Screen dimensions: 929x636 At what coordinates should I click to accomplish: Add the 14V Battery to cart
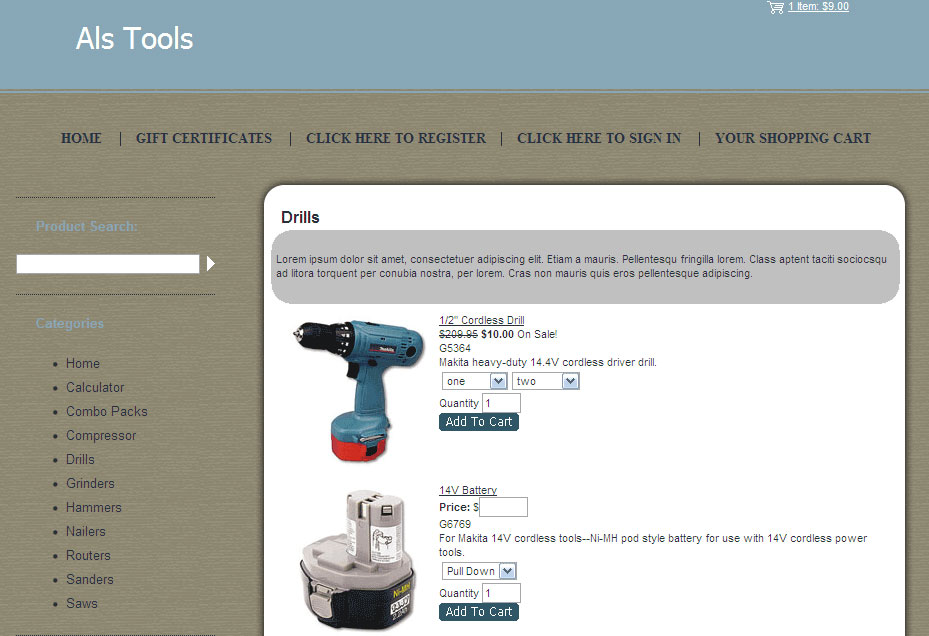[479, 612]
